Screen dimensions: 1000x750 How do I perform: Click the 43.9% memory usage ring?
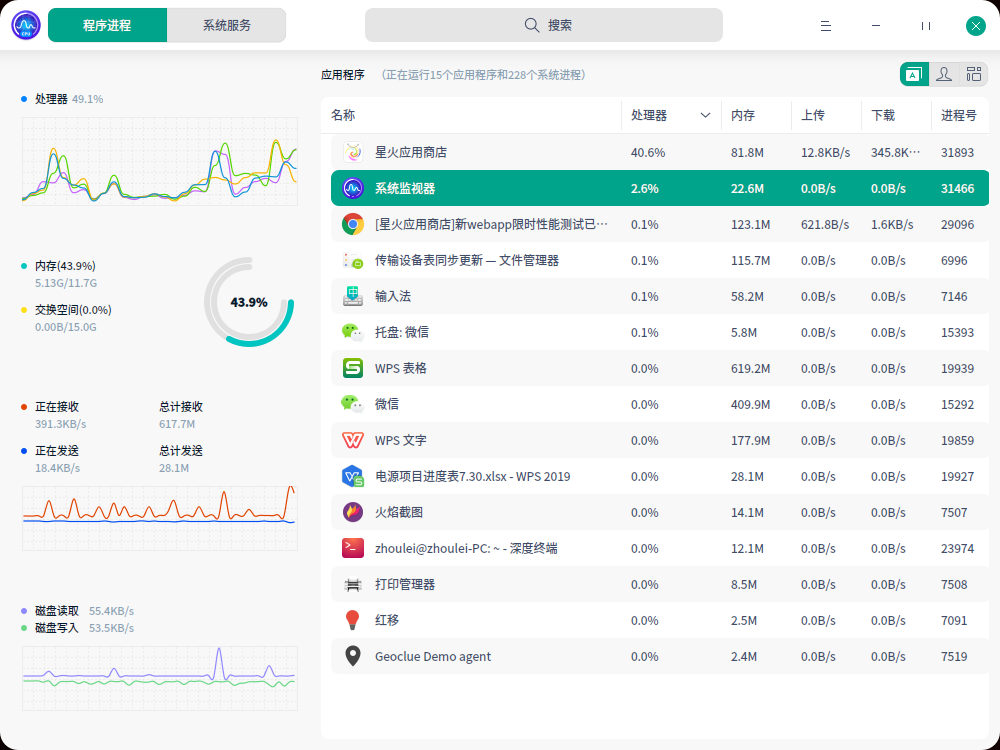tap(249, 302)
